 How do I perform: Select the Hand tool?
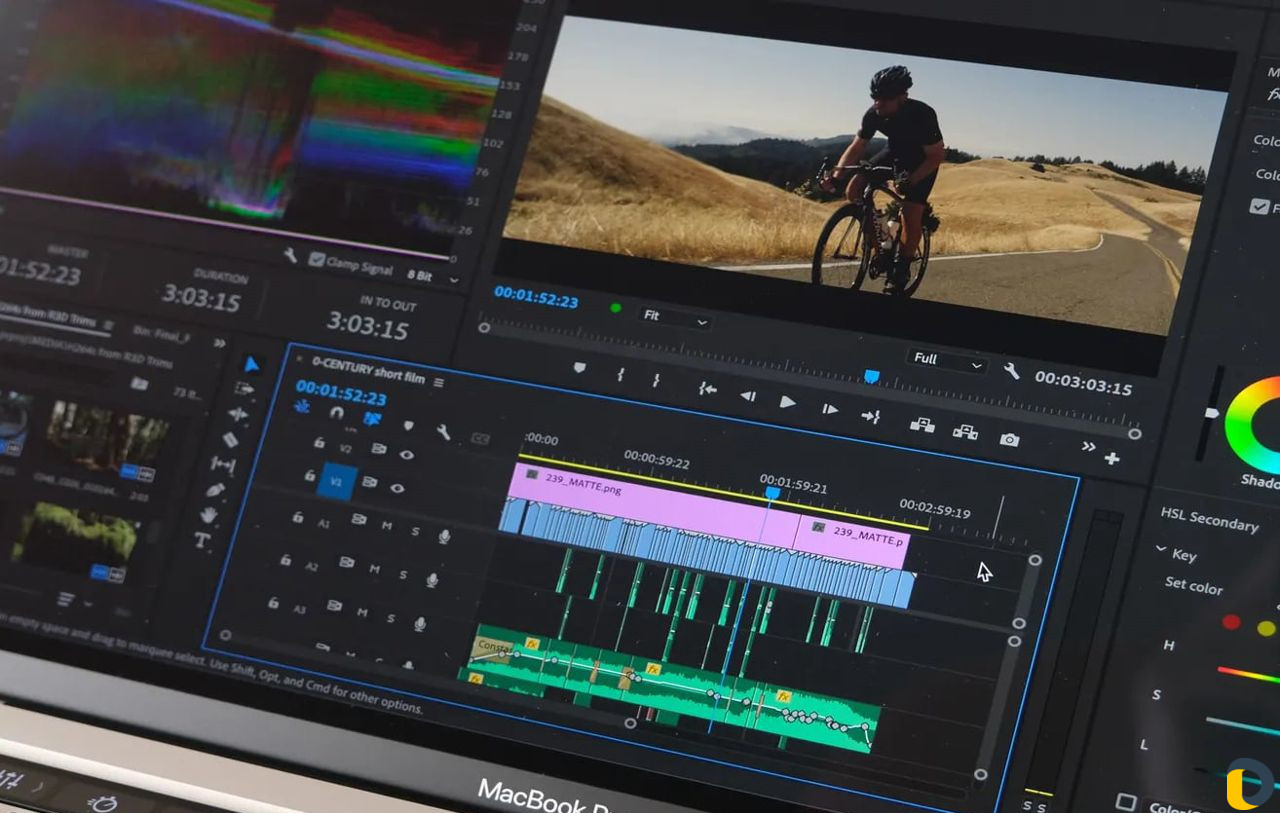pos(208,515)
